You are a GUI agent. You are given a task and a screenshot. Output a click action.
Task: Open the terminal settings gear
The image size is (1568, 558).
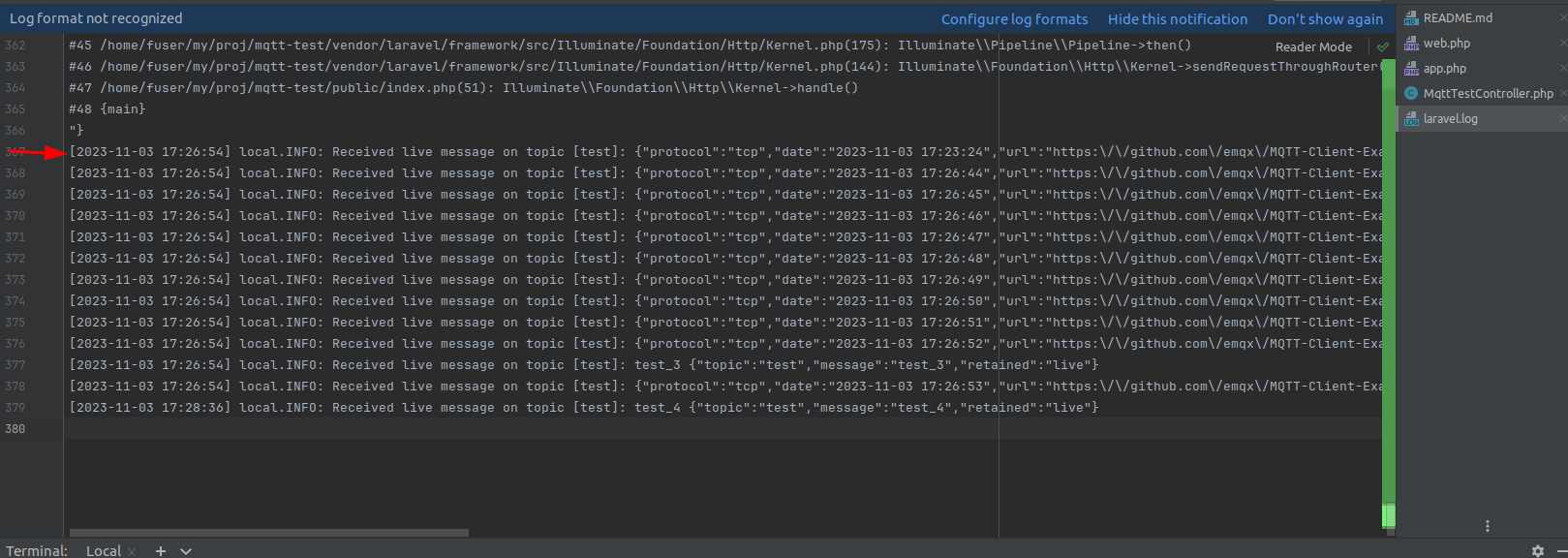(1538, 550)
